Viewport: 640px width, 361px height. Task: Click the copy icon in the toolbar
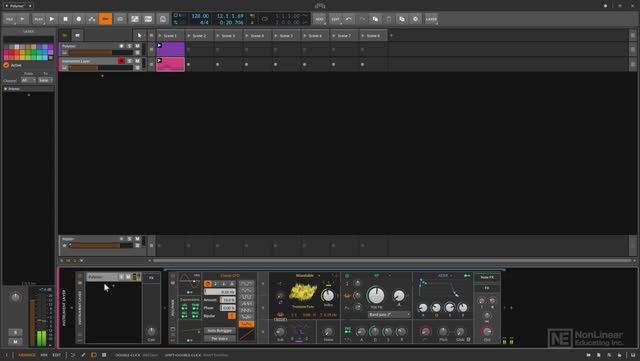(x=375, y=19)
